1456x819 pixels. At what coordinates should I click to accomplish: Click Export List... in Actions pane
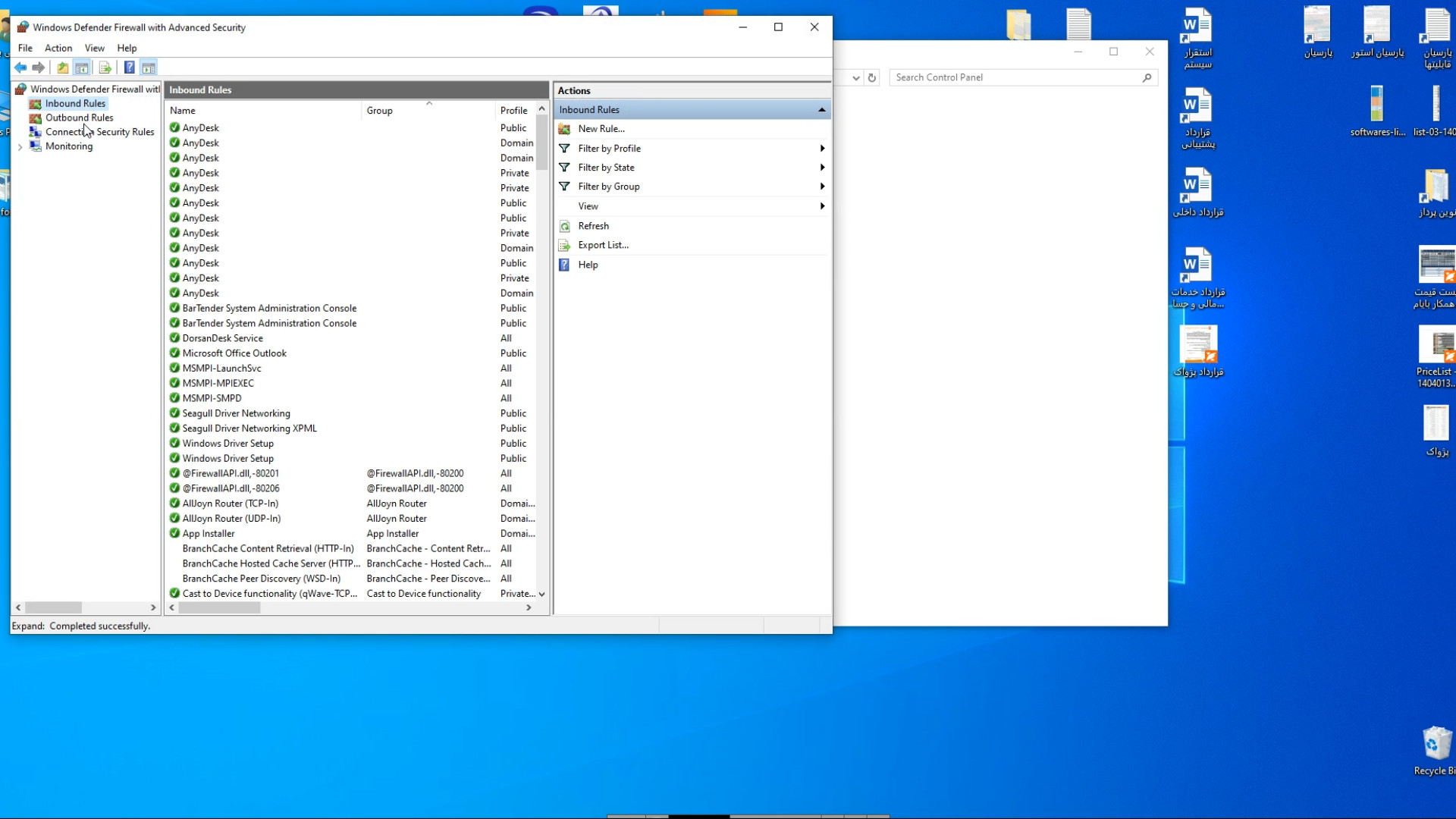pyautogui.click(x=603, y=245)
